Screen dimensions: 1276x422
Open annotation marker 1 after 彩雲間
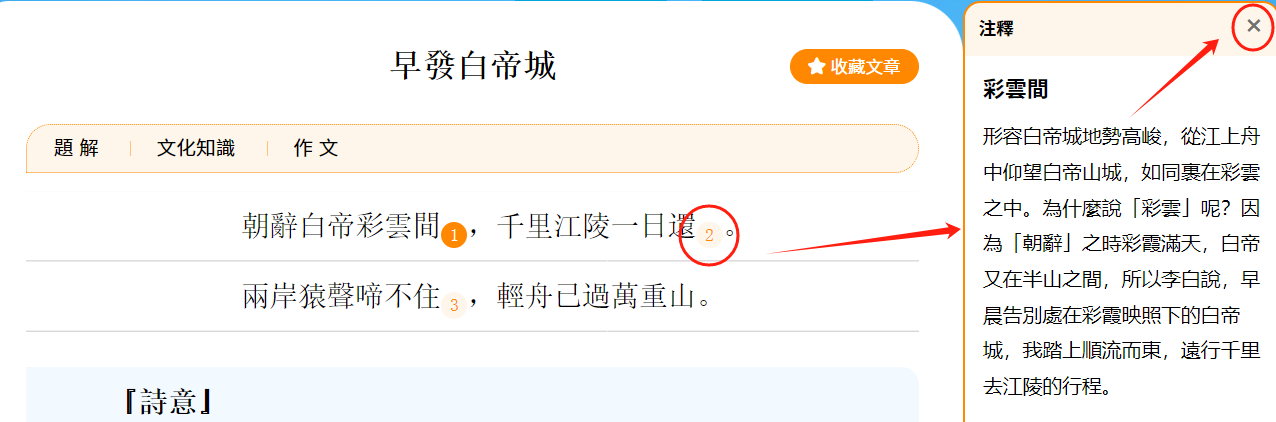[454, 236]
